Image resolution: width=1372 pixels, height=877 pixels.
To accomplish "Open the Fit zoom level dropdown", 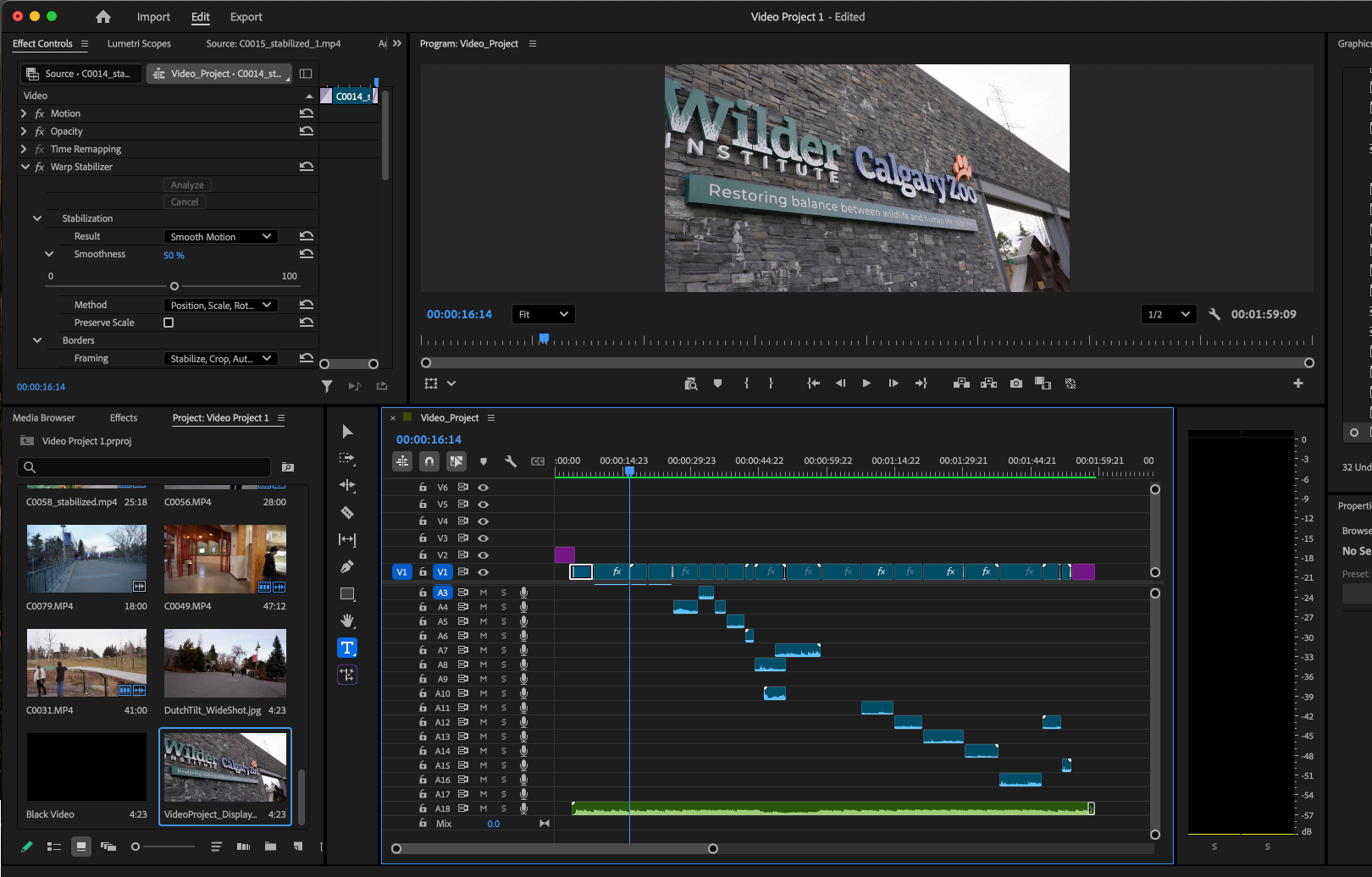I will (x=543, y=314).
